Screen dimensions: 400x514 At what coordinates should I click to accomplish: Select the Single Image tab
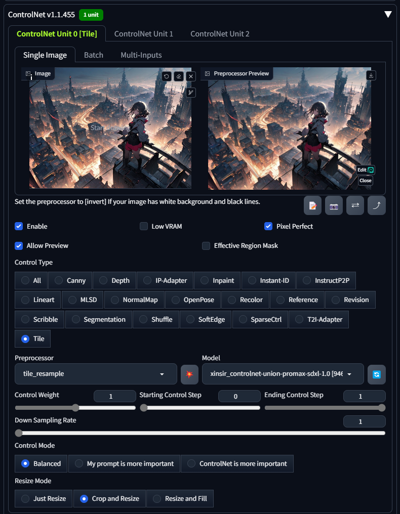click(x=45, y=55)
